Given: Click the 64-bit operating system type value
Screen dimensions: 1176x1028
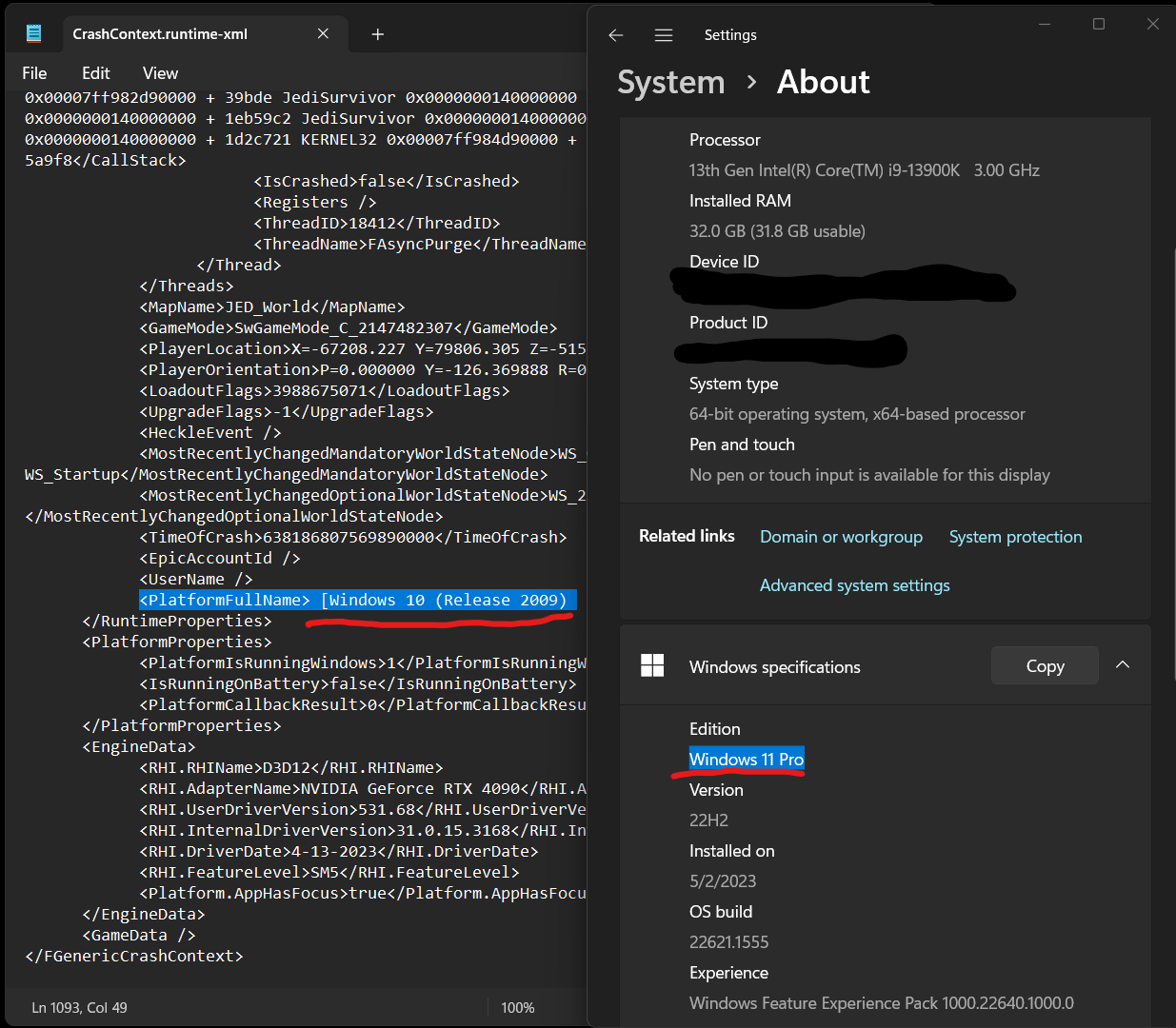Looking at the screenshot, I should coord(857,413).
